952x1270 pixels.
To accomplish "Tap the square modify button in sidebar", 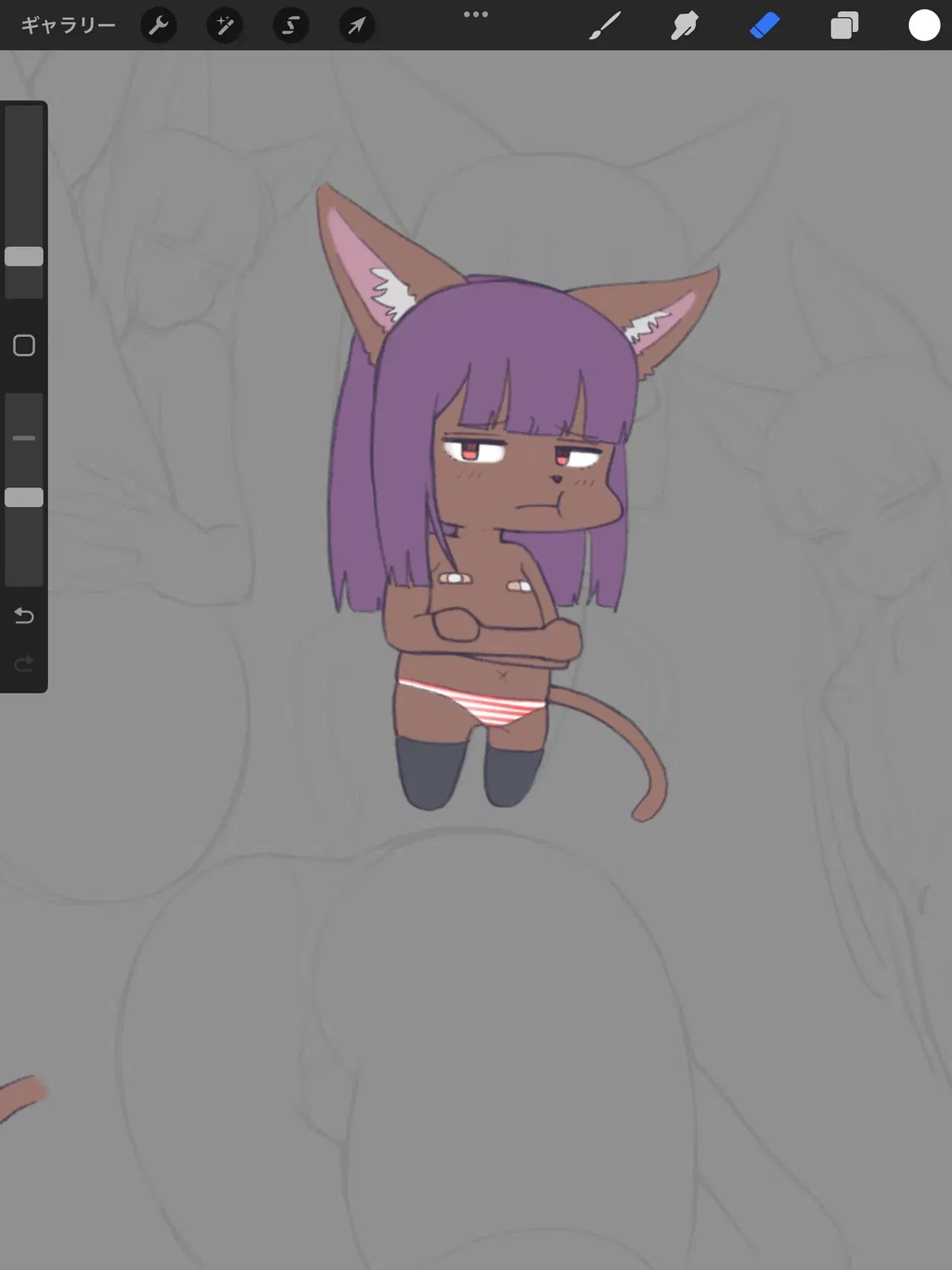I will pos(24,345).
